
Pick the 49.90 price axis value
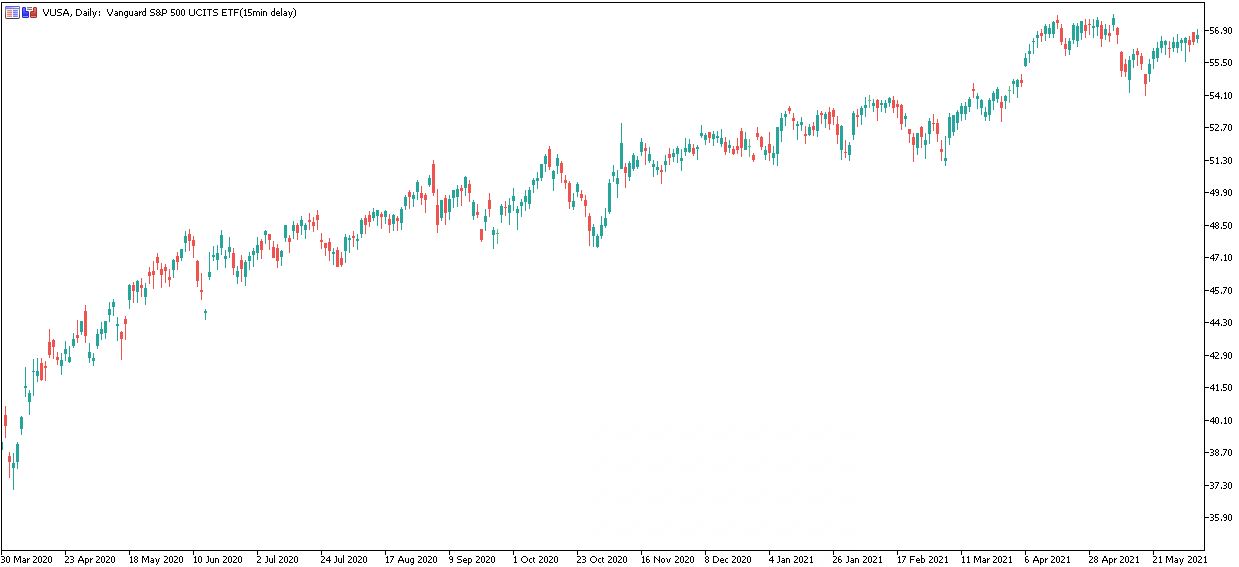[x=1220, y=193]
